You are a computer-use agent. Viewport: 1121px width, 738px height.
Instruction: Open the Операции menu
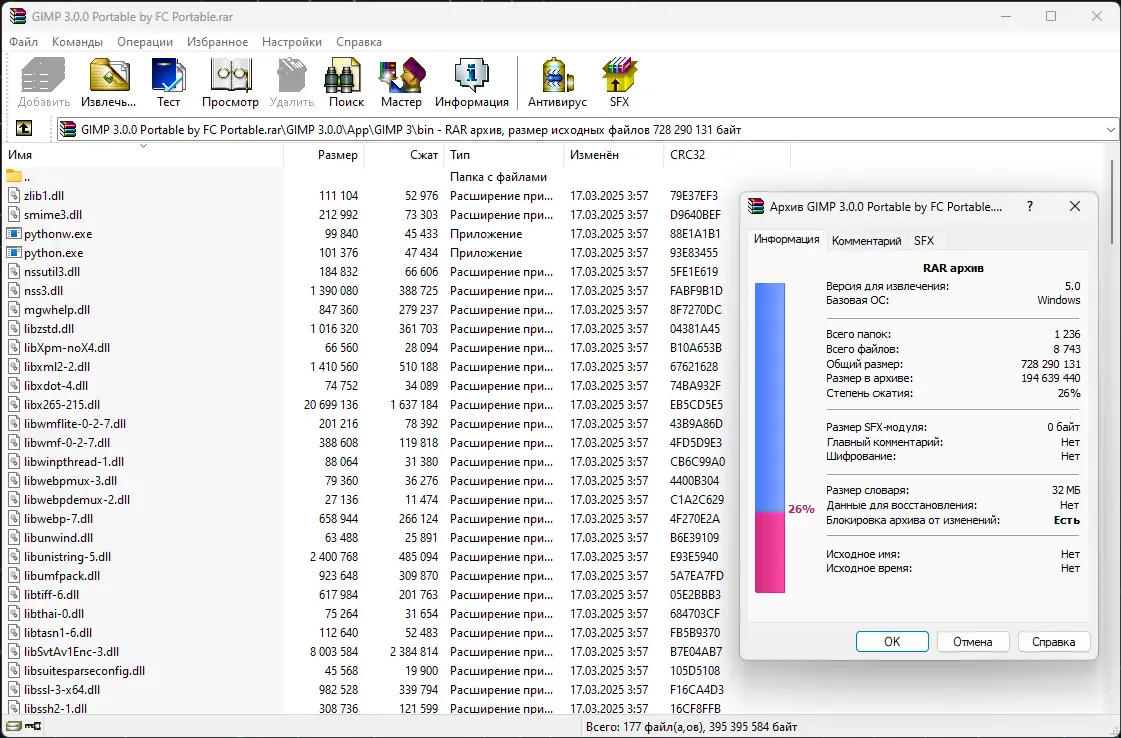pyautogui.click(x=145, y=41)
